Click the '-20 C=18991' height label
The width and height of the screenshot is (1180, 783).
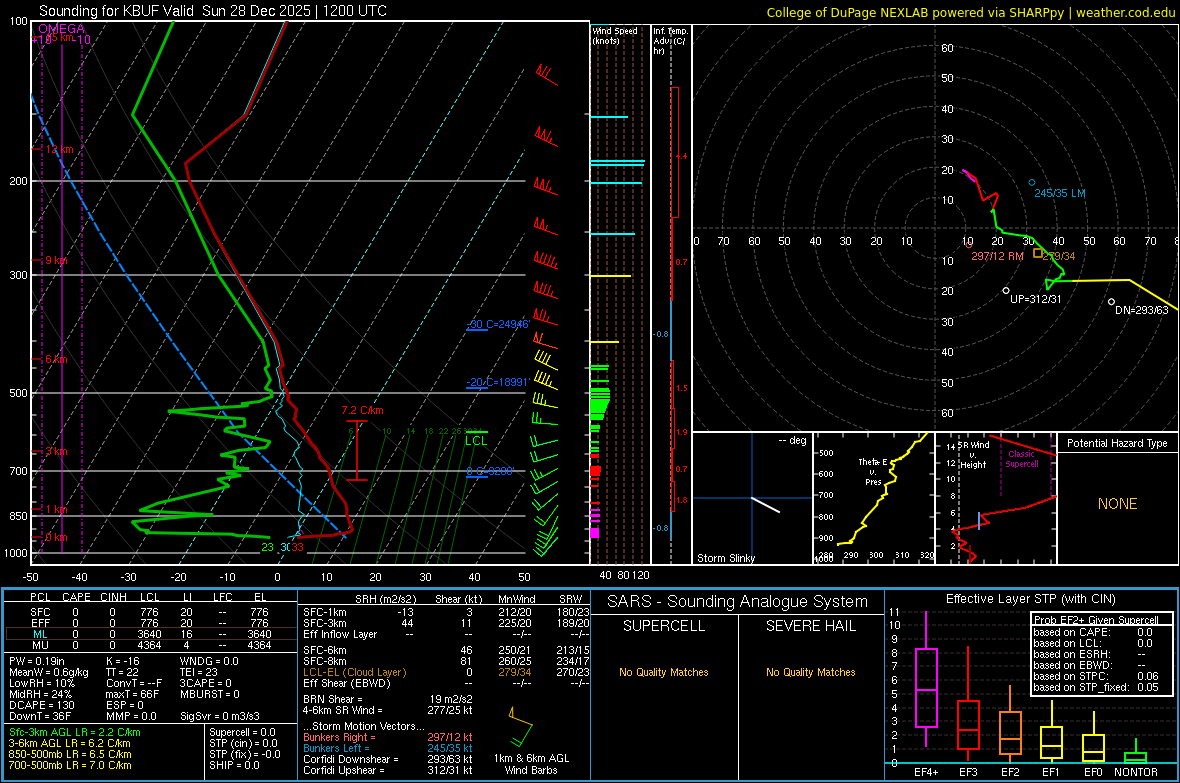(497, 382)
